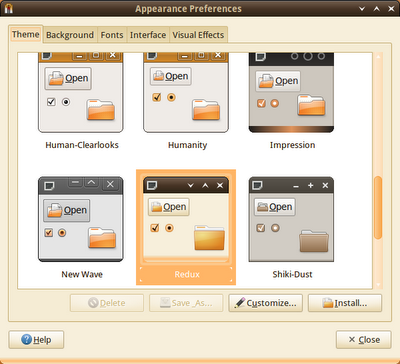Click the folder icon in Humanity preview
The width and height of the screenshot is (400, 364).
[206, 109]
